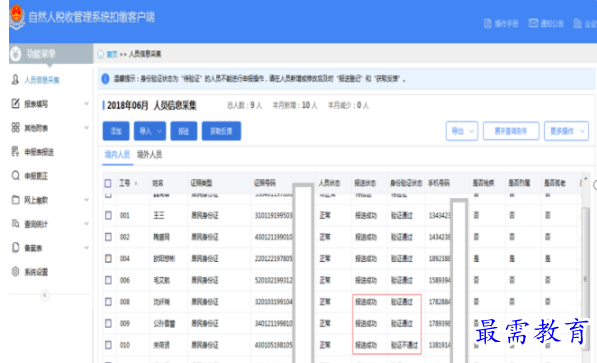Select 人员信息采集 menu label
The image size is (597, 363).
(x=42, y=80)
